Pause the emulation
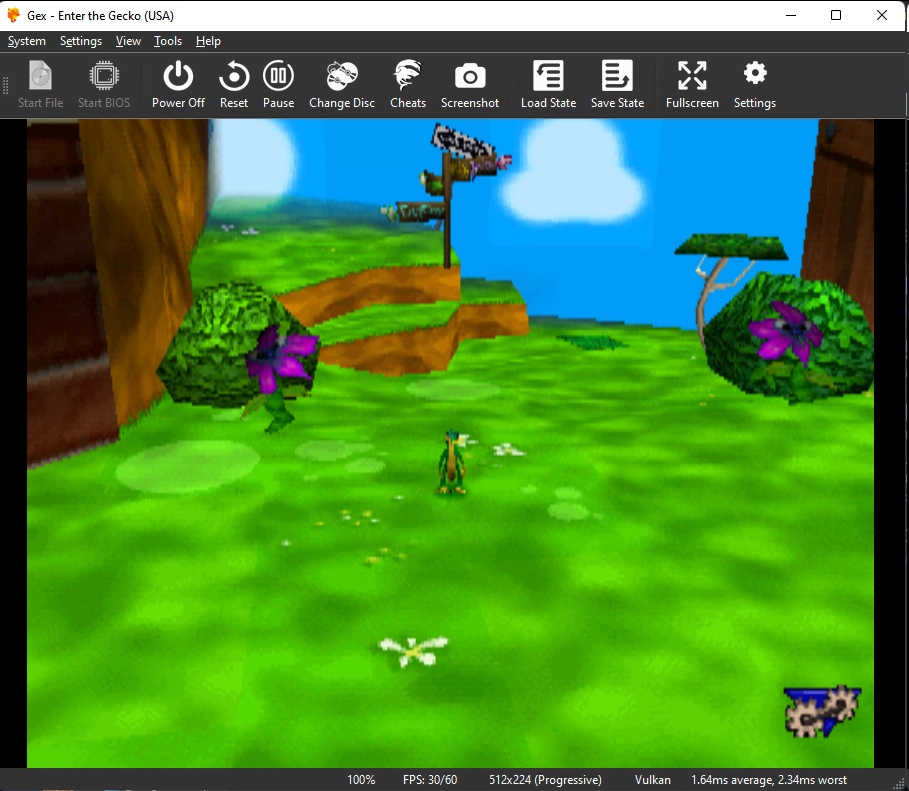The height and width of the screenshot is (791, 909). click(278, 85)
